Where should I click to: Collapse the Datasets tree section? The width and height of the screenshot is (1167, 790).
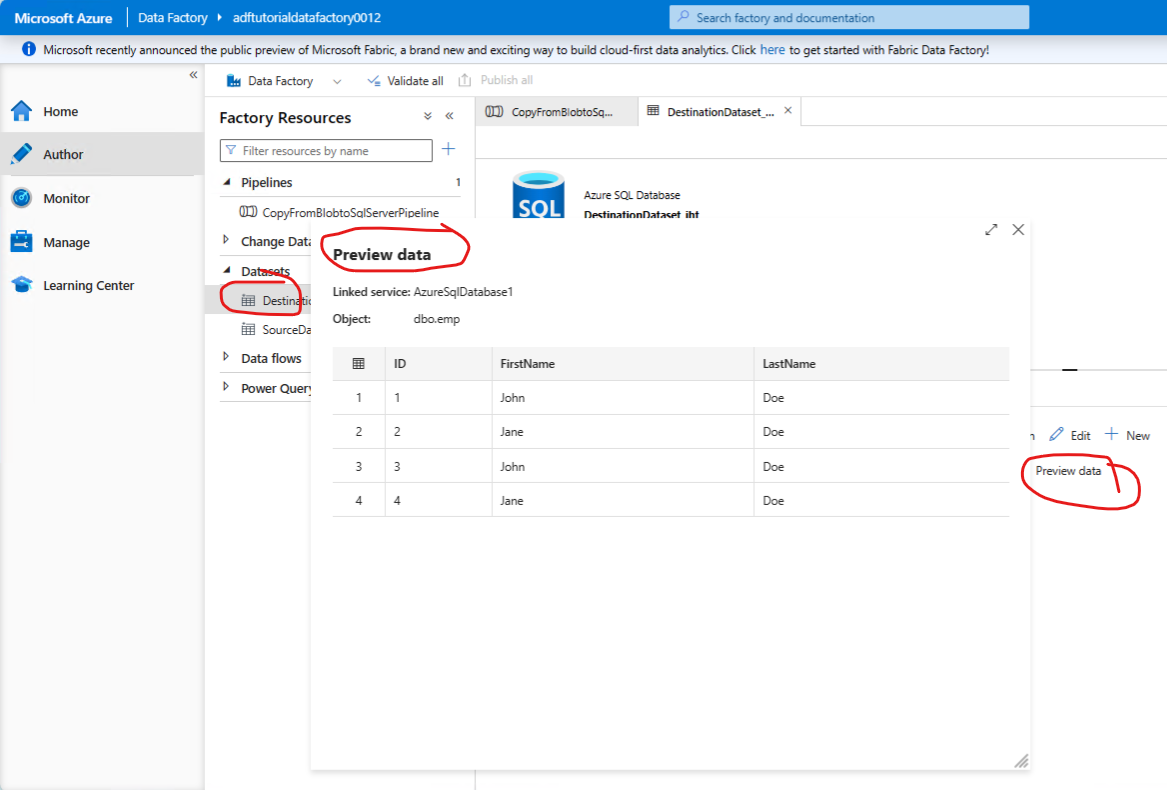coord(227,270)
